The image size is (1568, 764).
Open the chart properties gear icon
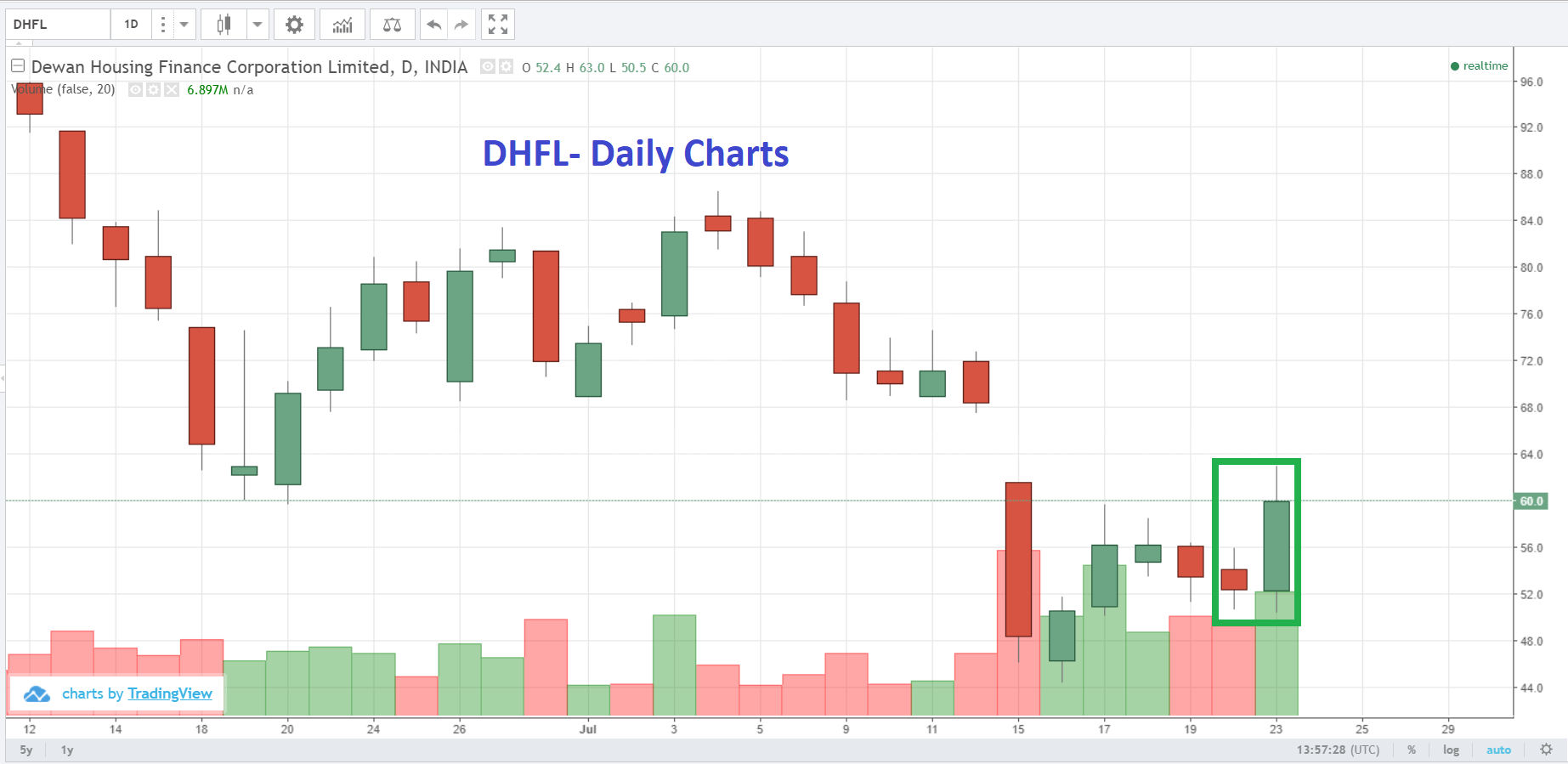294,25
